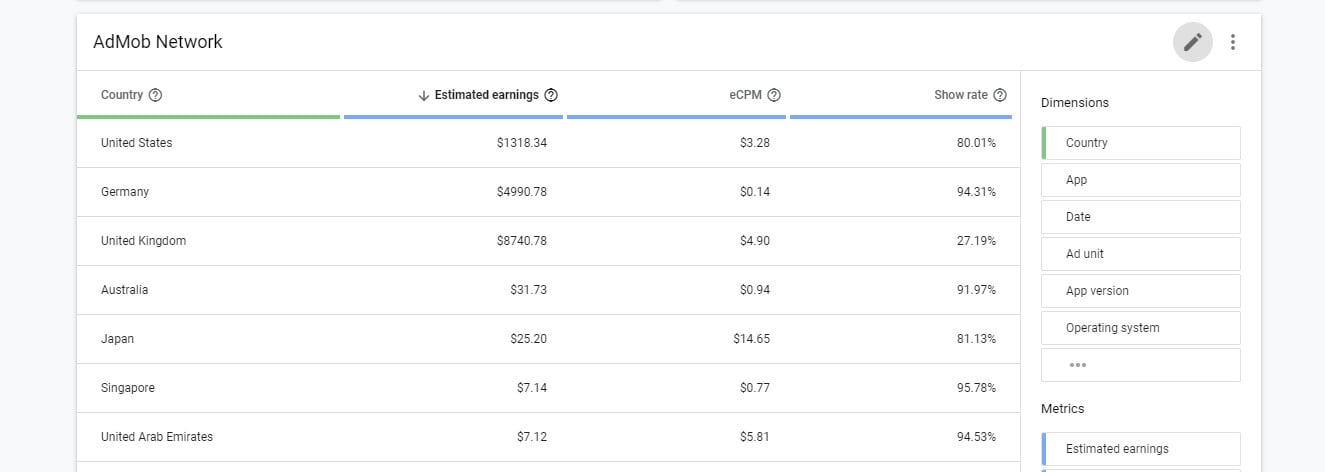This screenshot has height=472, width=1325.
Task: Select the App dimension
Action: (x=1141, y=180)
